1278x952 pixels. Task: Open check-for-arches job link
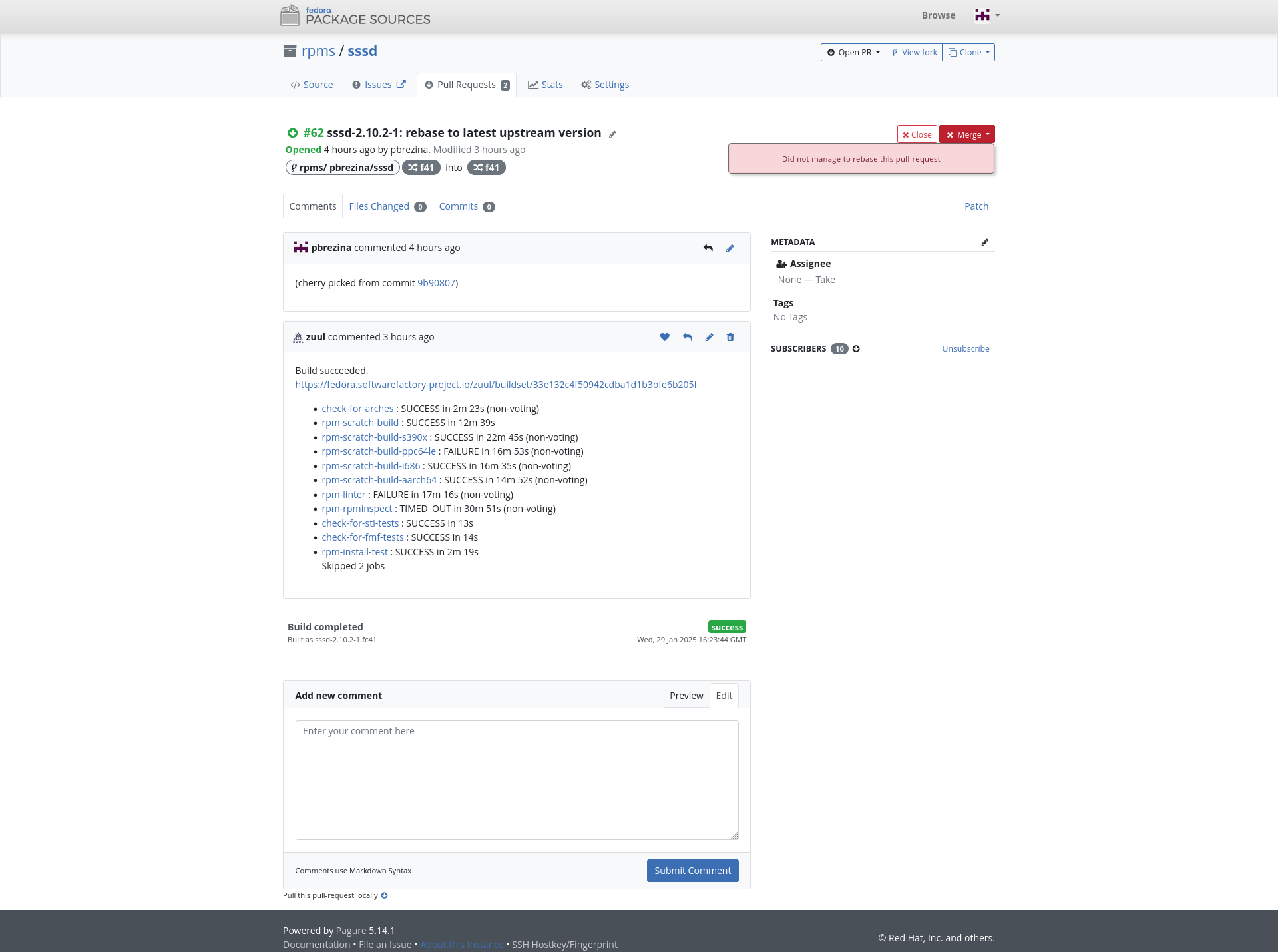[x=357, y=409]
